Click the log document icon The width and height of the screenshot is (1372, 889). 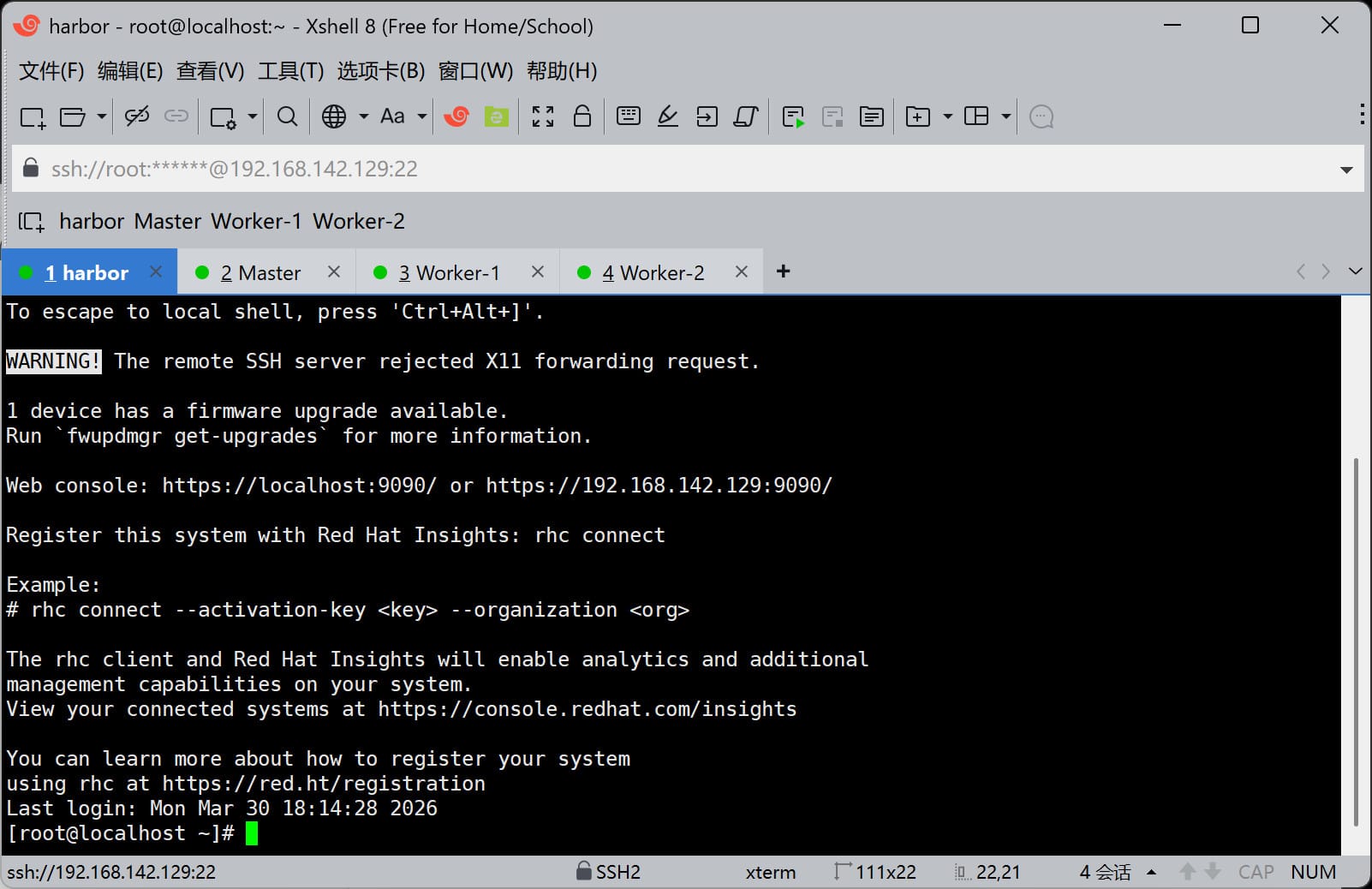[x=872, y=116]
